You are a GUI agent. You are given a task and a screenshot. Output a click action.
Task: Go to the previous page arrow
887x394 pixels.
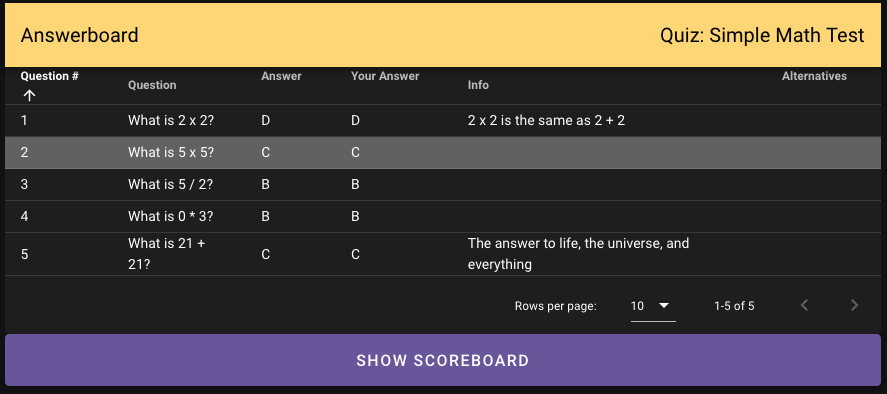pyautogui.click(x=804, y=306)
